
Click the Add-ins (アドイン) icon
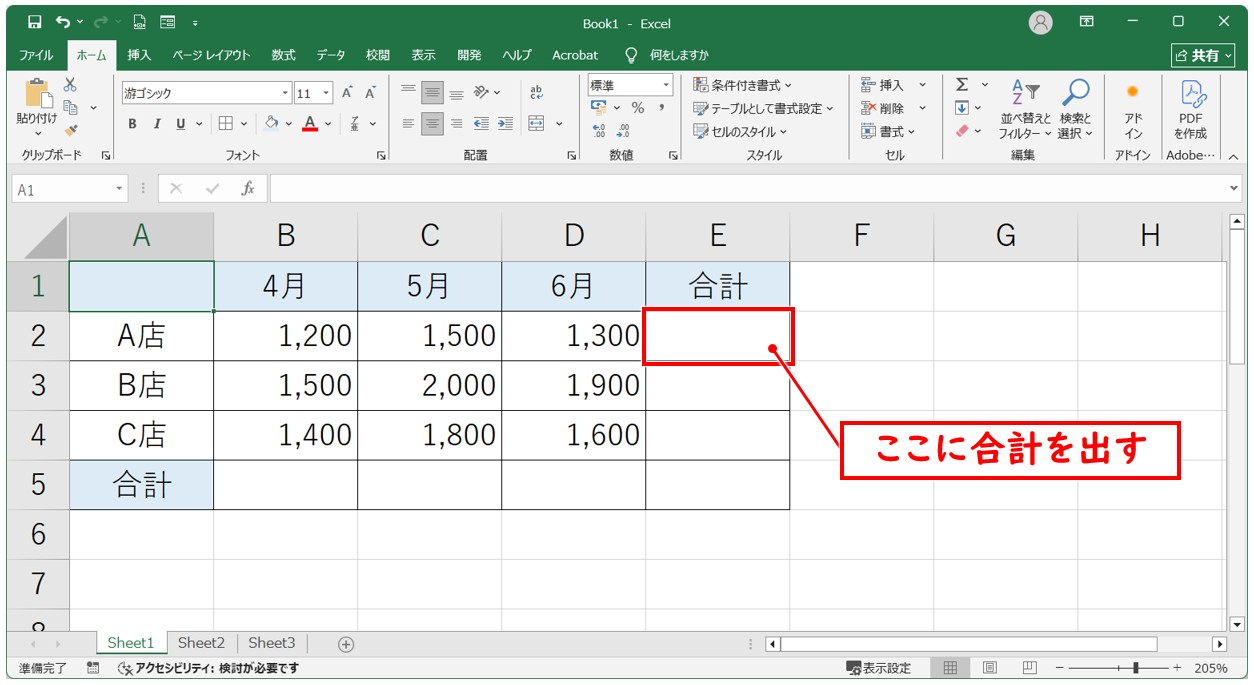coord(1133,109)
